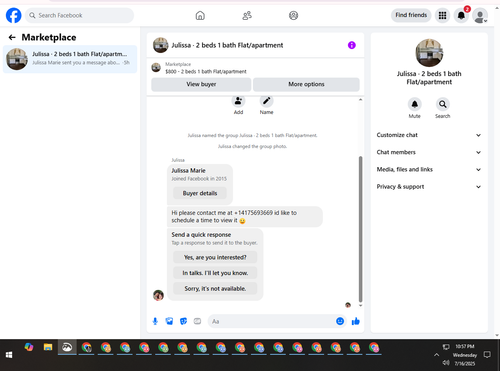
Task: Click the Facebook logo
Action: [x=14, y=15]
